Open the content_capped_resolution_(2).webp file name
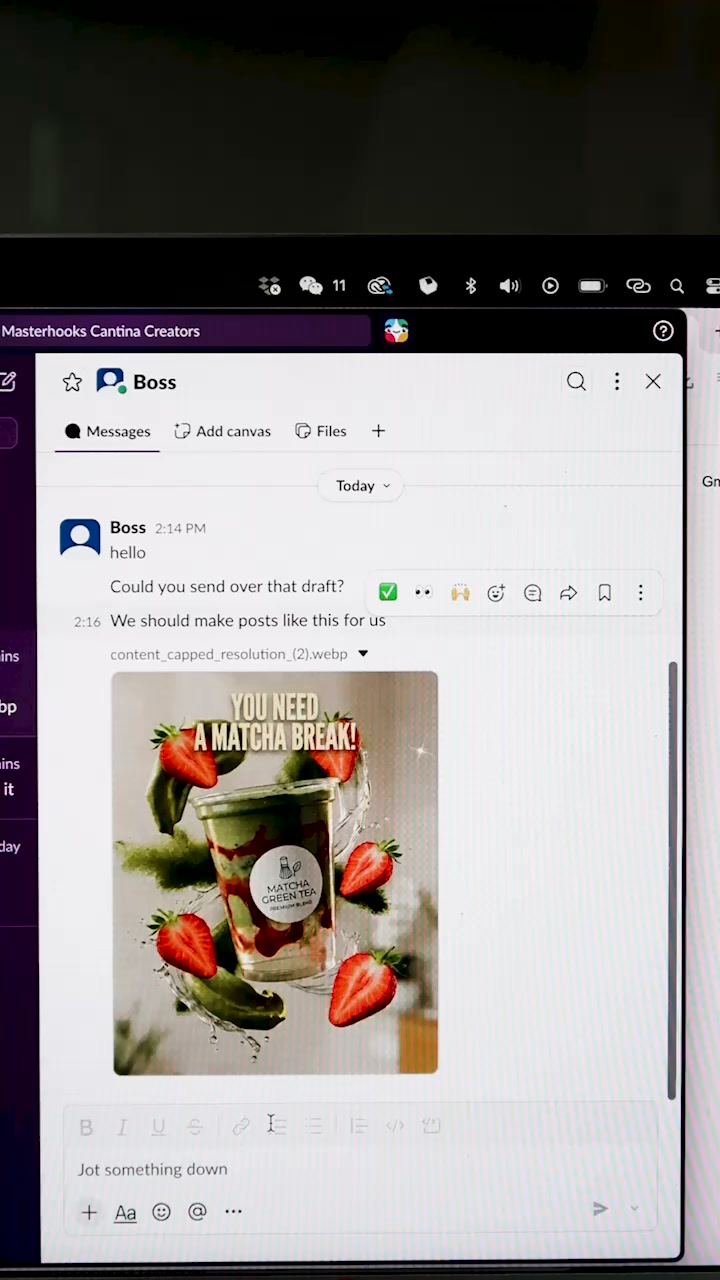 229,654
